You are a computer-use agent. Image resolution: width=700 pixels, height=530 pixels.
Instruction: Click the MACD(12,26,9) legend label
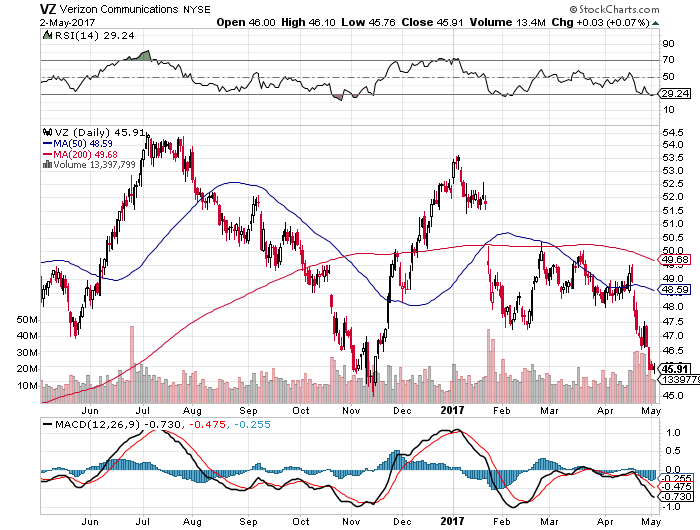click(x=97, y=424)
